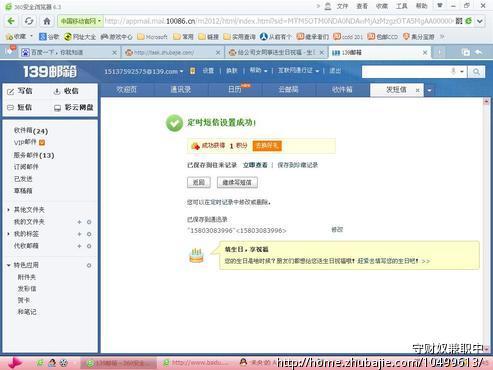The width and height of the screenshot is (493, 370).
Task: Click the search magnifier button in 139 header
Action: point(476,71)
